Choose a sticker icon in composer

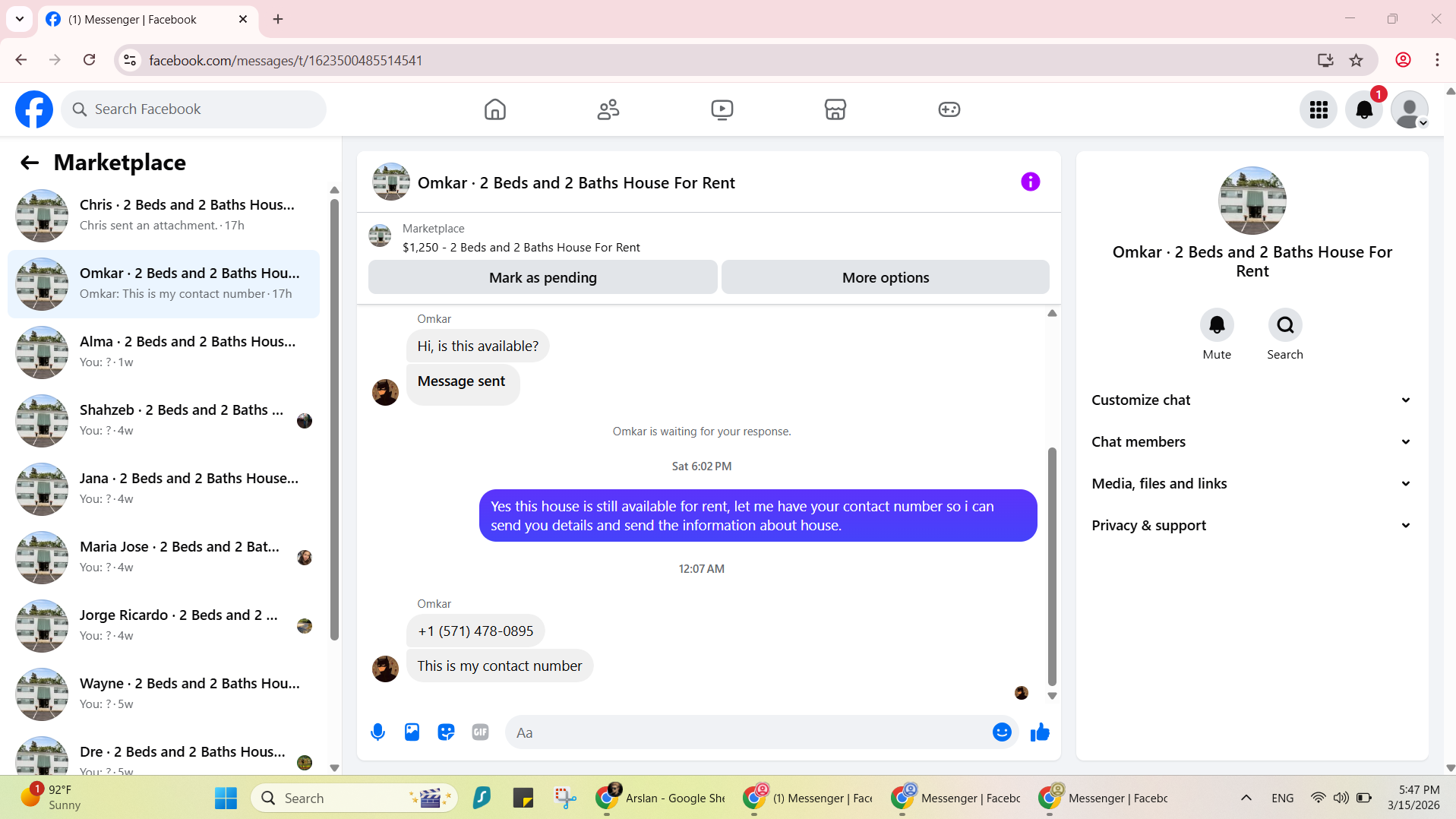[446, 732]
